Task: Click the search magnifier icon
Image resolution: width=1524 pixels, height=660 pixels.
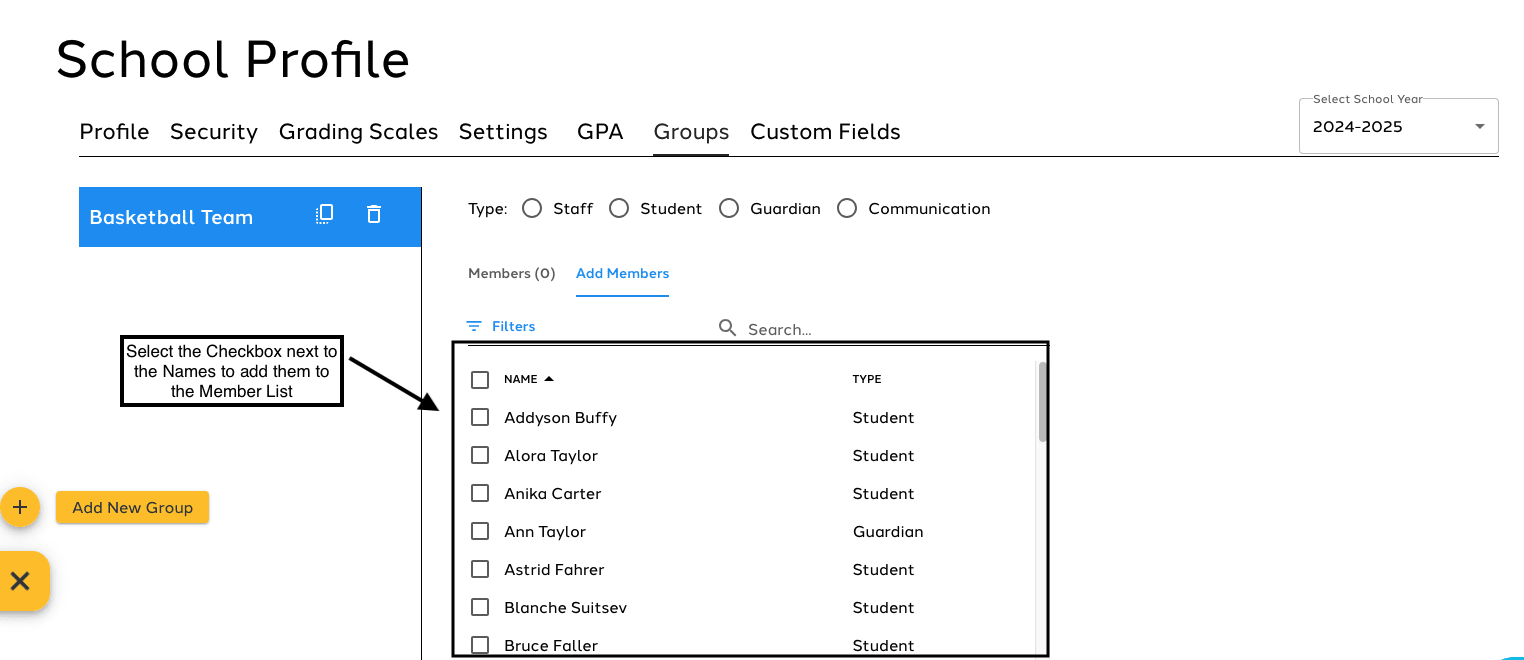Action: point(728,328)
